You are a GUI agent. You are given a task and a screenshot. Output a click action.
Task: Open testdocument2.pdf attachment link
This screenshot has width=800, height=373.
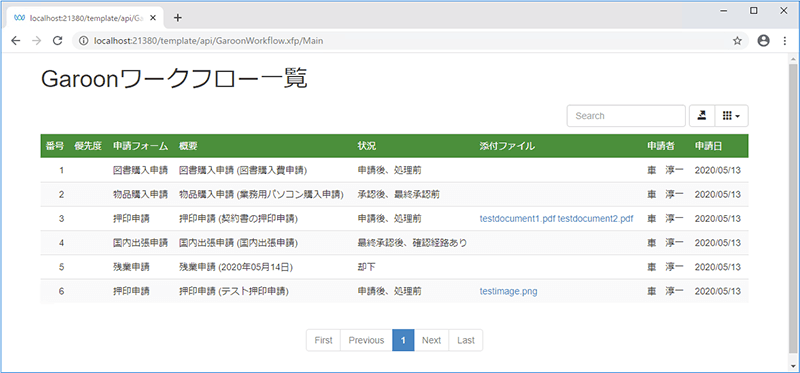[x=595, y=218]
